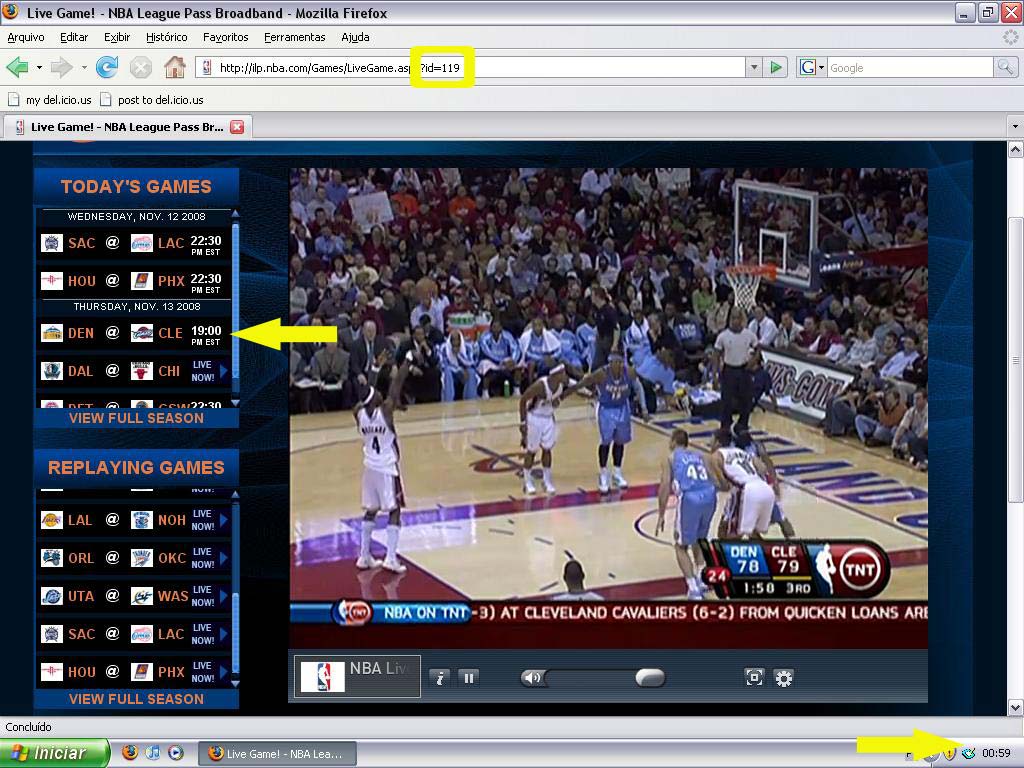This screenshot has width=1024, height=768.
Task: Click the page scroll down arrow
Action: click(x=1016, y=707)
